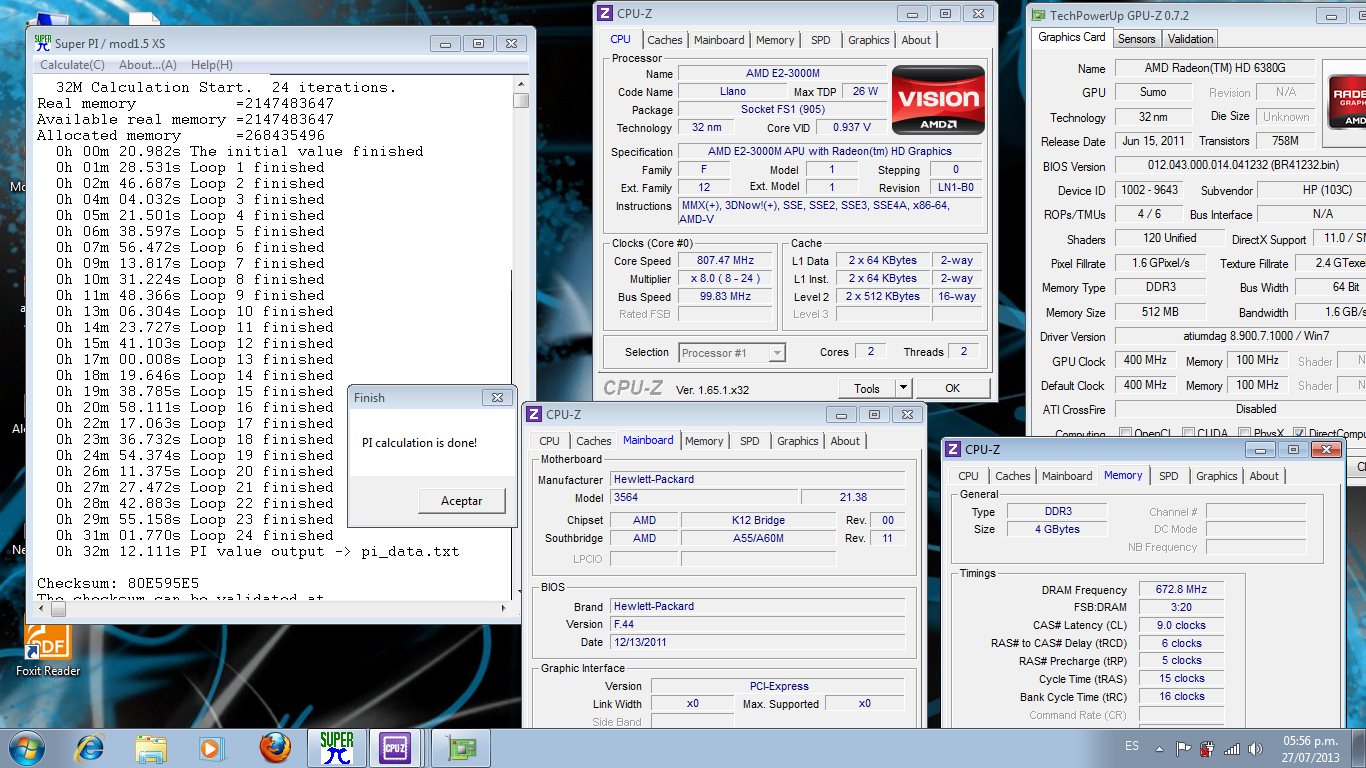Select Graphics Card tab in GPU-Z
Screen dimensions: 1366x768
[x=1072, y=37]
